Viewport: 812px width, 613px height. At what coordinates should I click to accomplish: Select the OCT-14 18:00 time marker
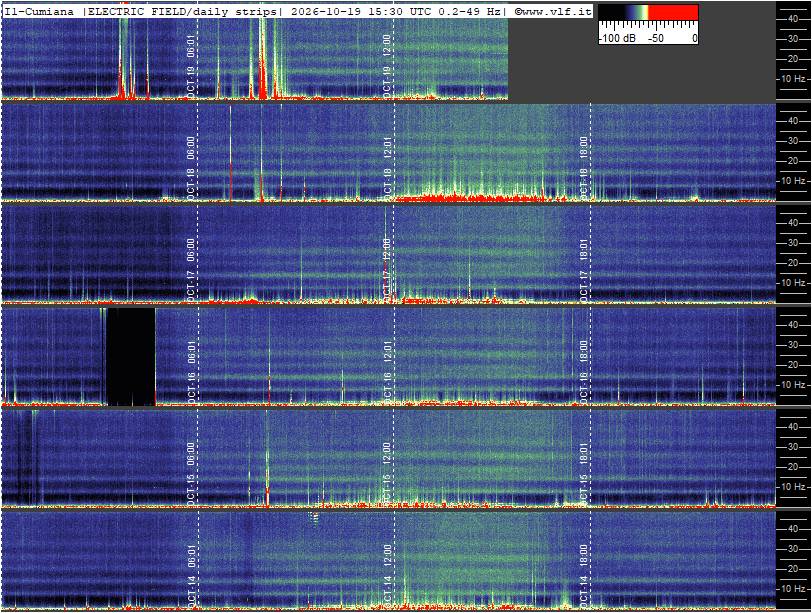coord(584,576)
